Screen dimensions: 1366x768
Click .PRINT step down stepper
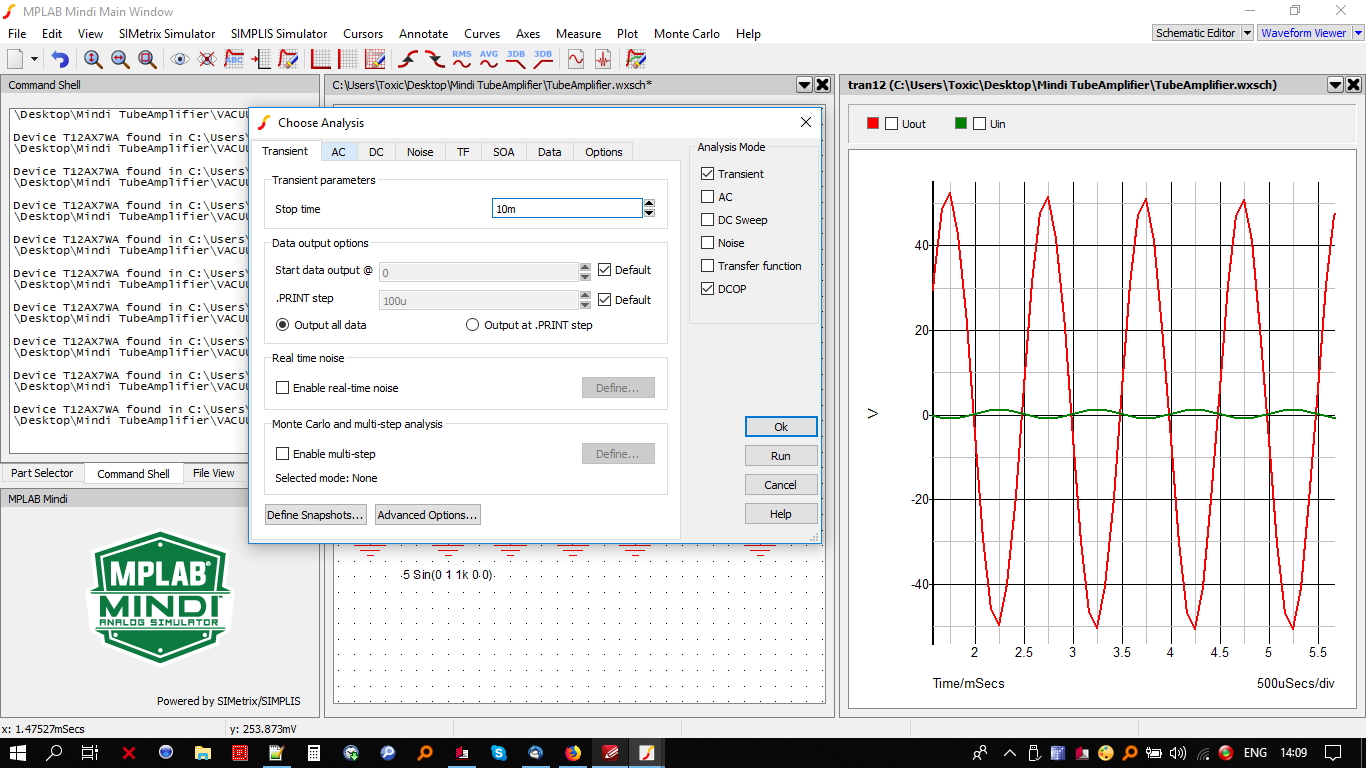(x=585, y=305)
